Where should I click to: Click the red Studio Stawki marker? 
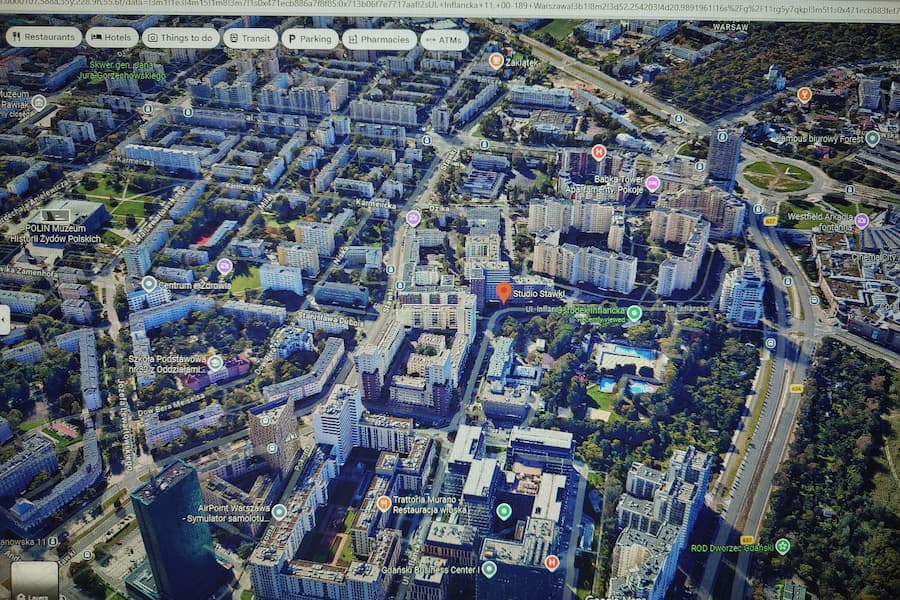point(503,293)
